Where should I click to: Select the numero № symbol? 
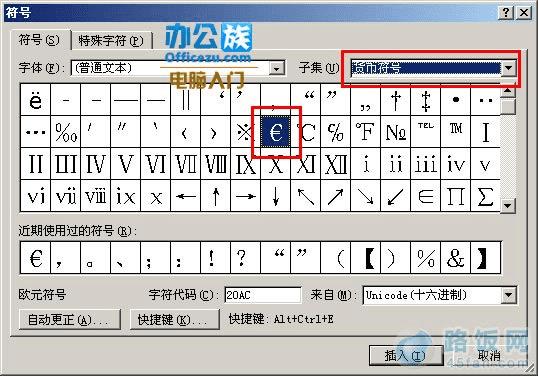click(x=396, y=132)
